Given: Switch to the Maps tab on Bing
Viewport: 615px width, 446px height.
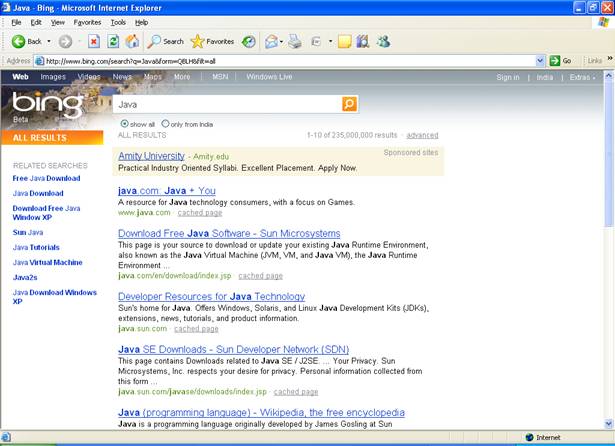Looking at the screenshot, I should coord(153,77).
